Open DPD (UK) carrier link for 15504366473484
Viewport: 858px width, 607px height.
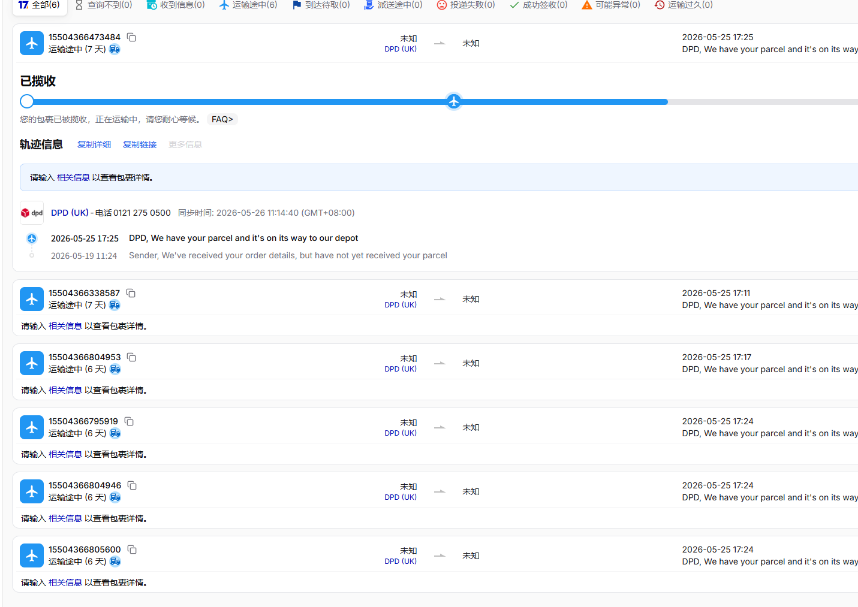(x=401, y=49)
